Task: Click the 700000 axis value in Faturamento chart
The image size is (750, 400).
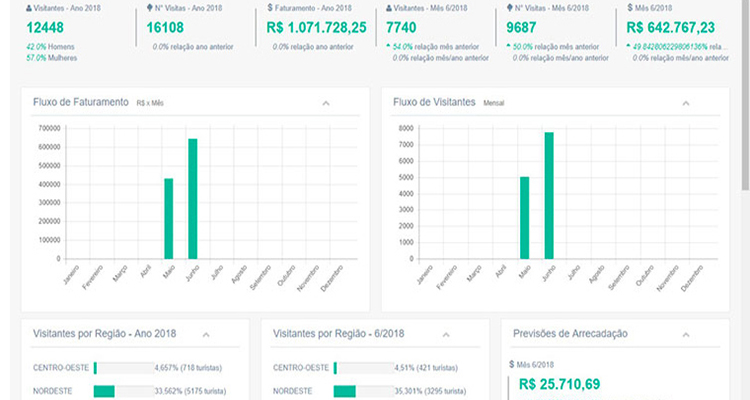Action: tap(50, 128)
